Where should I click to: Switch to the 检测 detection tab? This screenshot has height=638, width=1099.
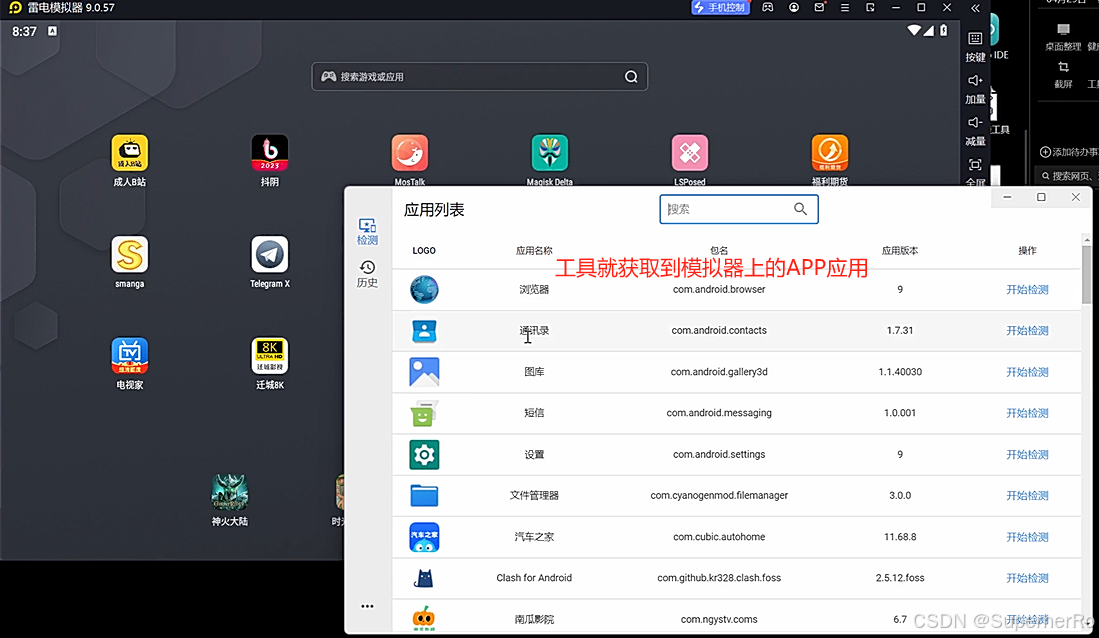pyautogui.click(x=367, y=231)
